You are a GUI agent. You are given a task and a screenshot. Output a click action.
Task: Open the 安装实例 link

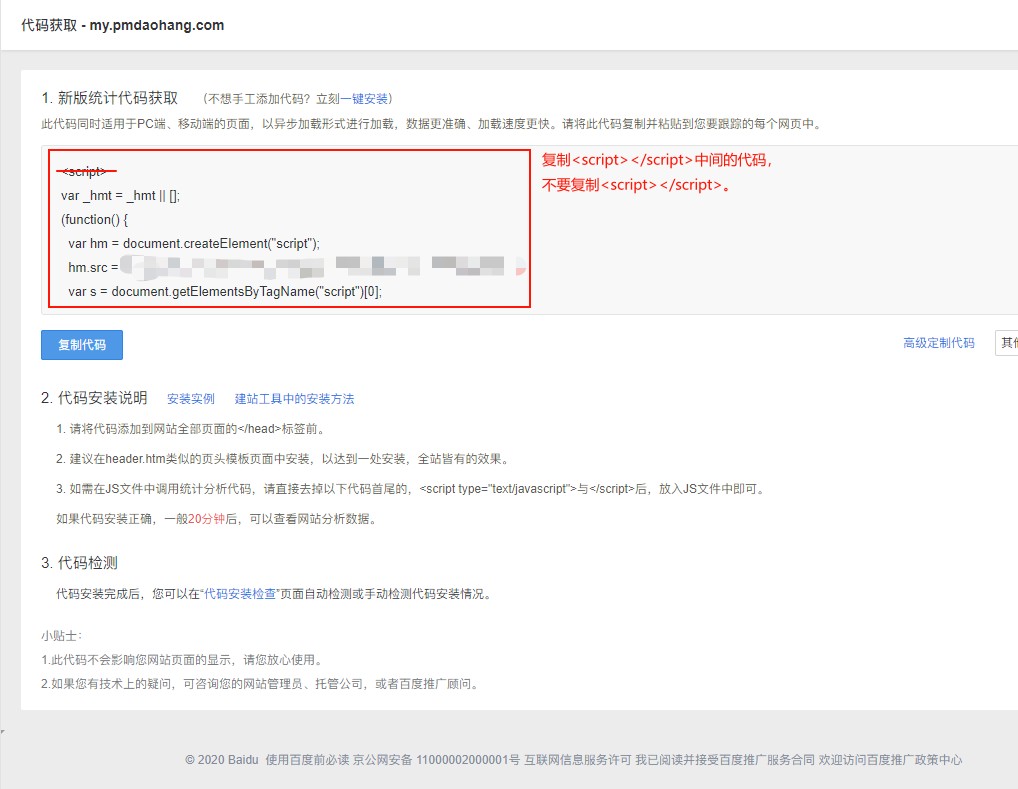[x=191, y=399]
